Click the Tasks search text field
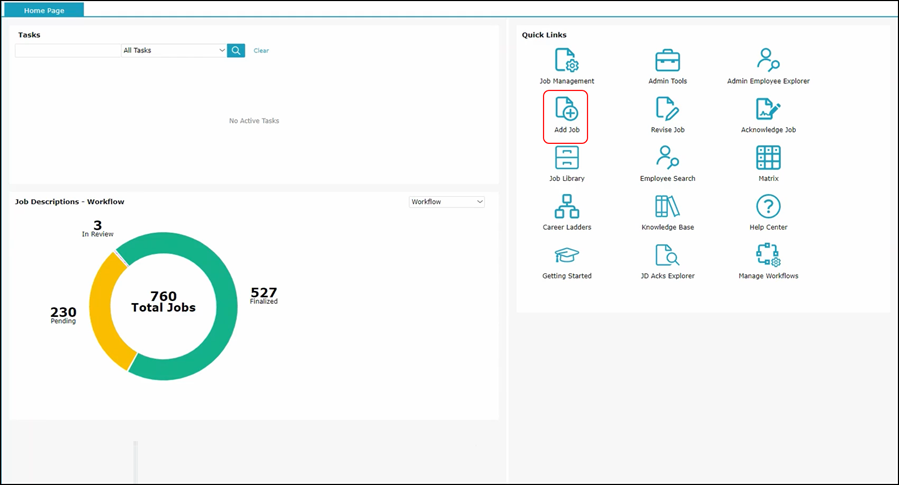The width and height of the screenshot is (899, 486). coord(68,50)
